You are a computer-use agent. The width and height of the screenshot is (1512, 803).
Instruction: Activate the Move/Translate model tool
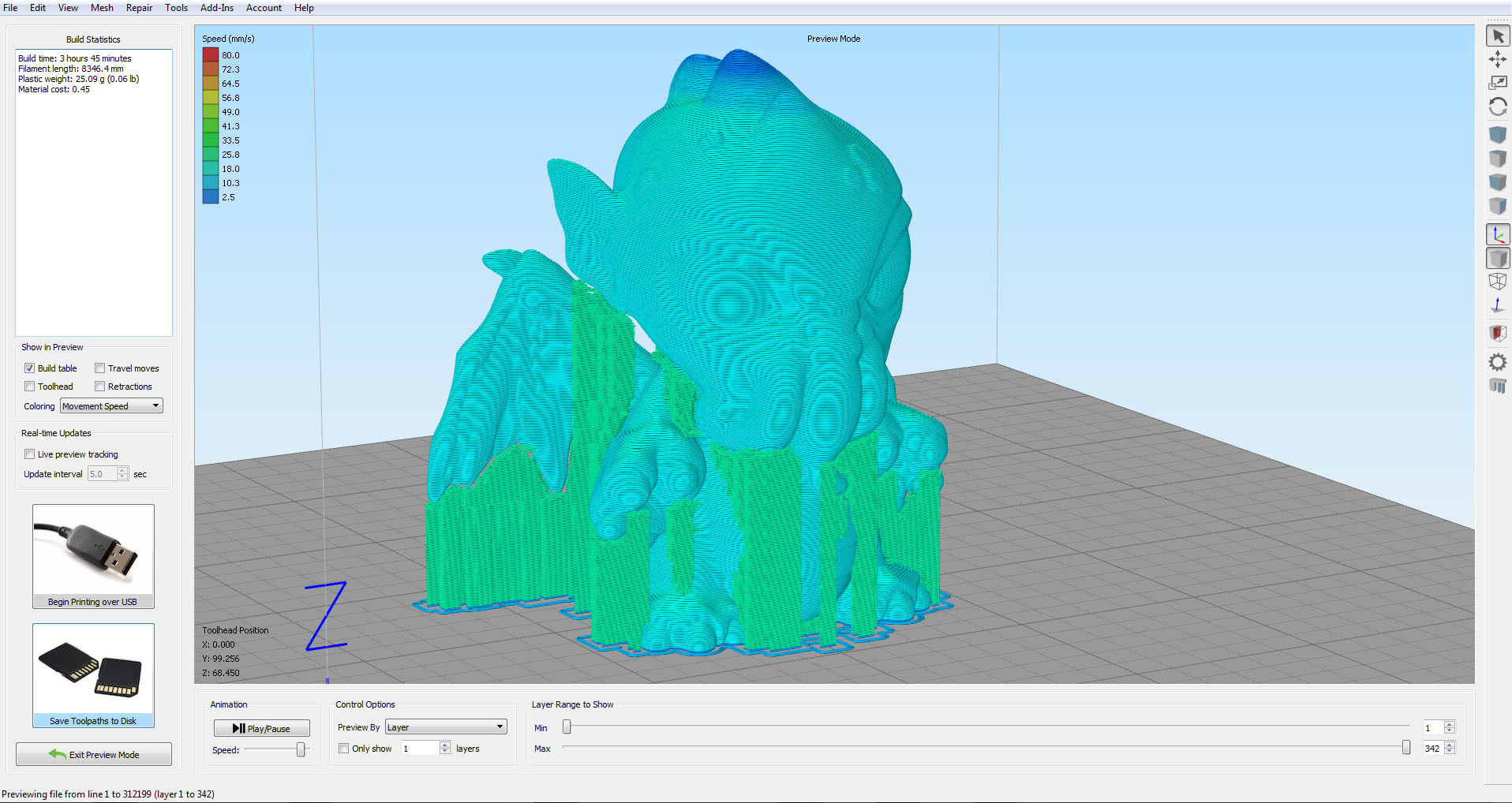1497,59
